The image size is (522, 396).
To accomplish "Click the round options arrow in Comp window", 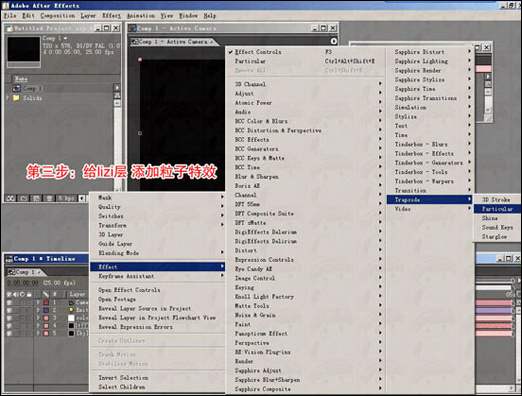I will click(x=334, y=41).
